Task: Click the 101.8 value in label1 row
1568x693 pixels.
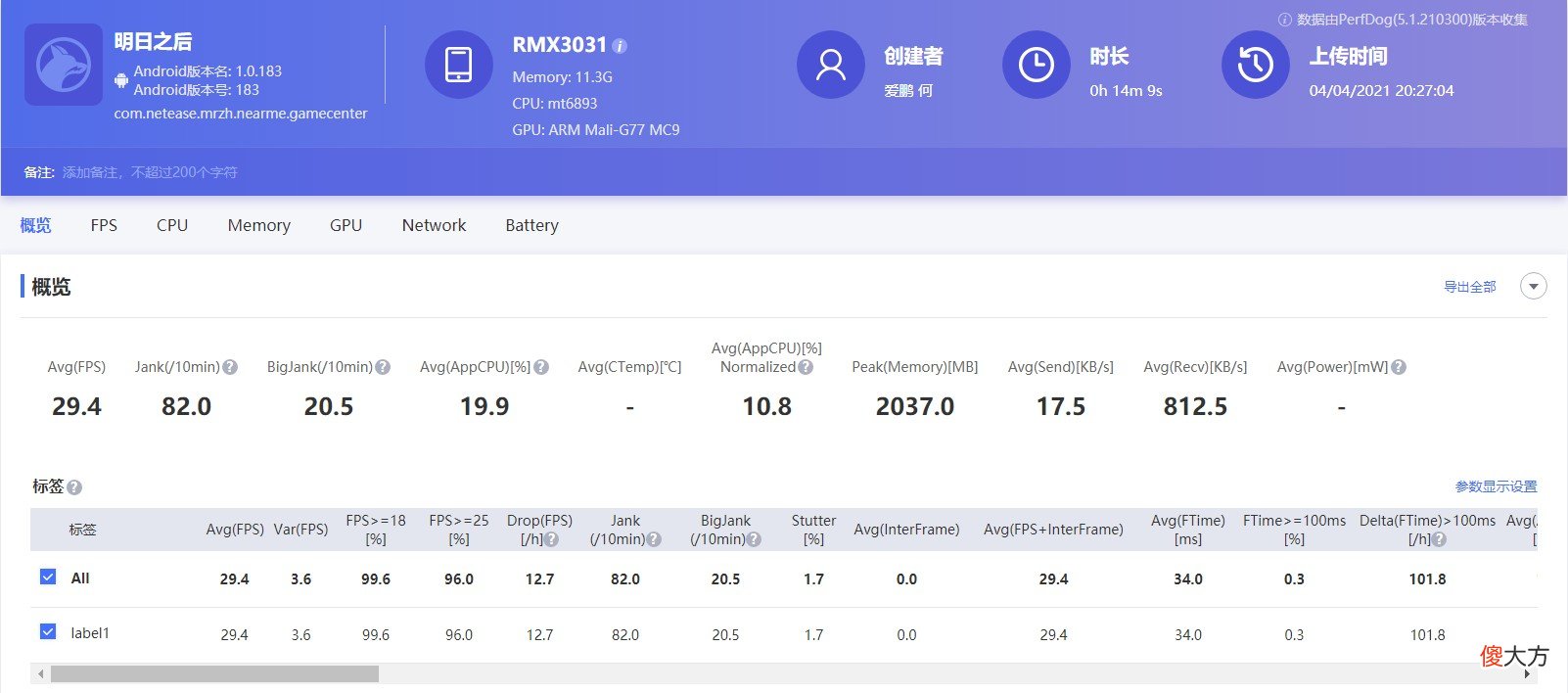Action: coord(1427,635)
